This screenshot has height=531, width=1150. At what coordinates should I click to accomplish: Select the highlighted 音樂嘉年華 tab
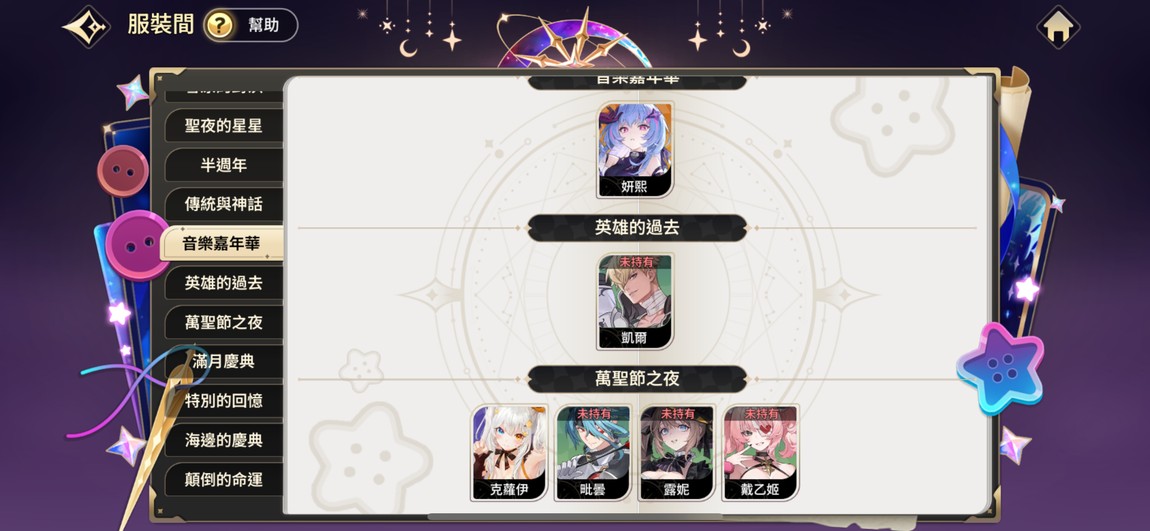(x=221, y=243)
